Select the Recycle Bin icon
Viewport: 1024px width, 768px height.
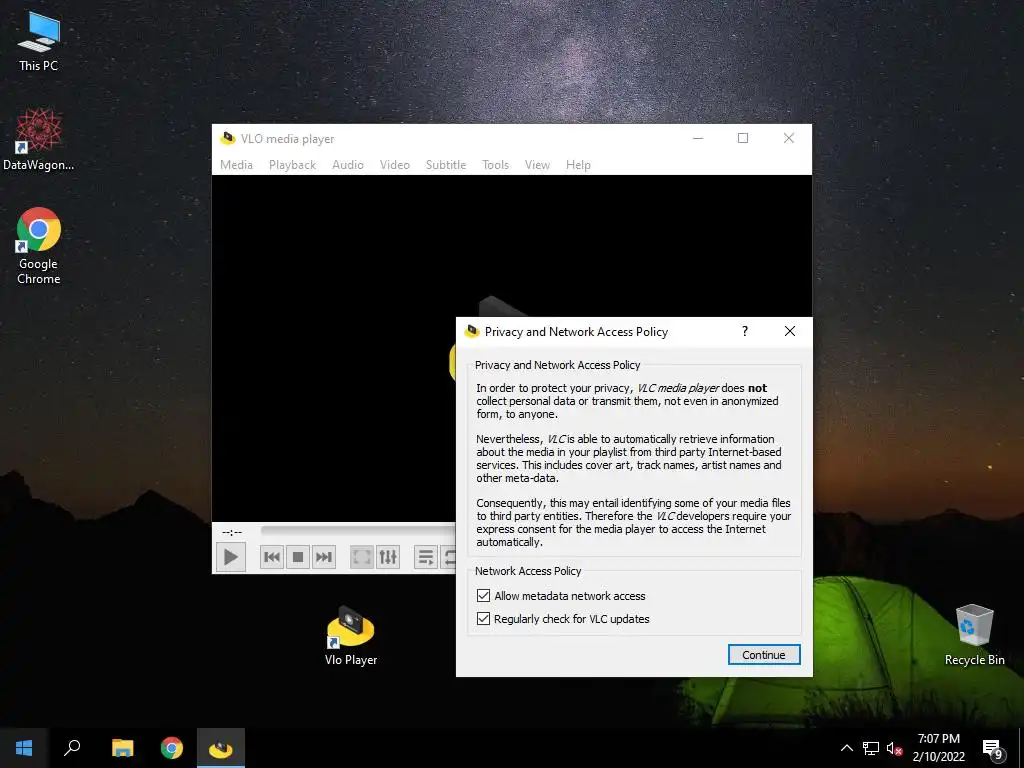click(x=974, y=634)
